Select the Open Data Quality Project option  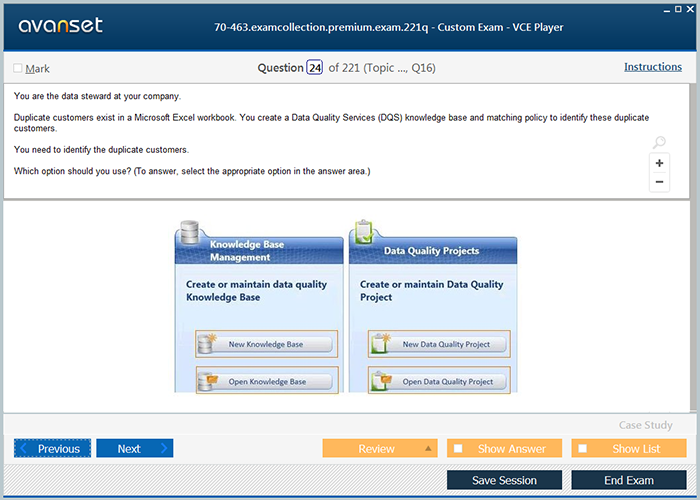tap(439, 380)
